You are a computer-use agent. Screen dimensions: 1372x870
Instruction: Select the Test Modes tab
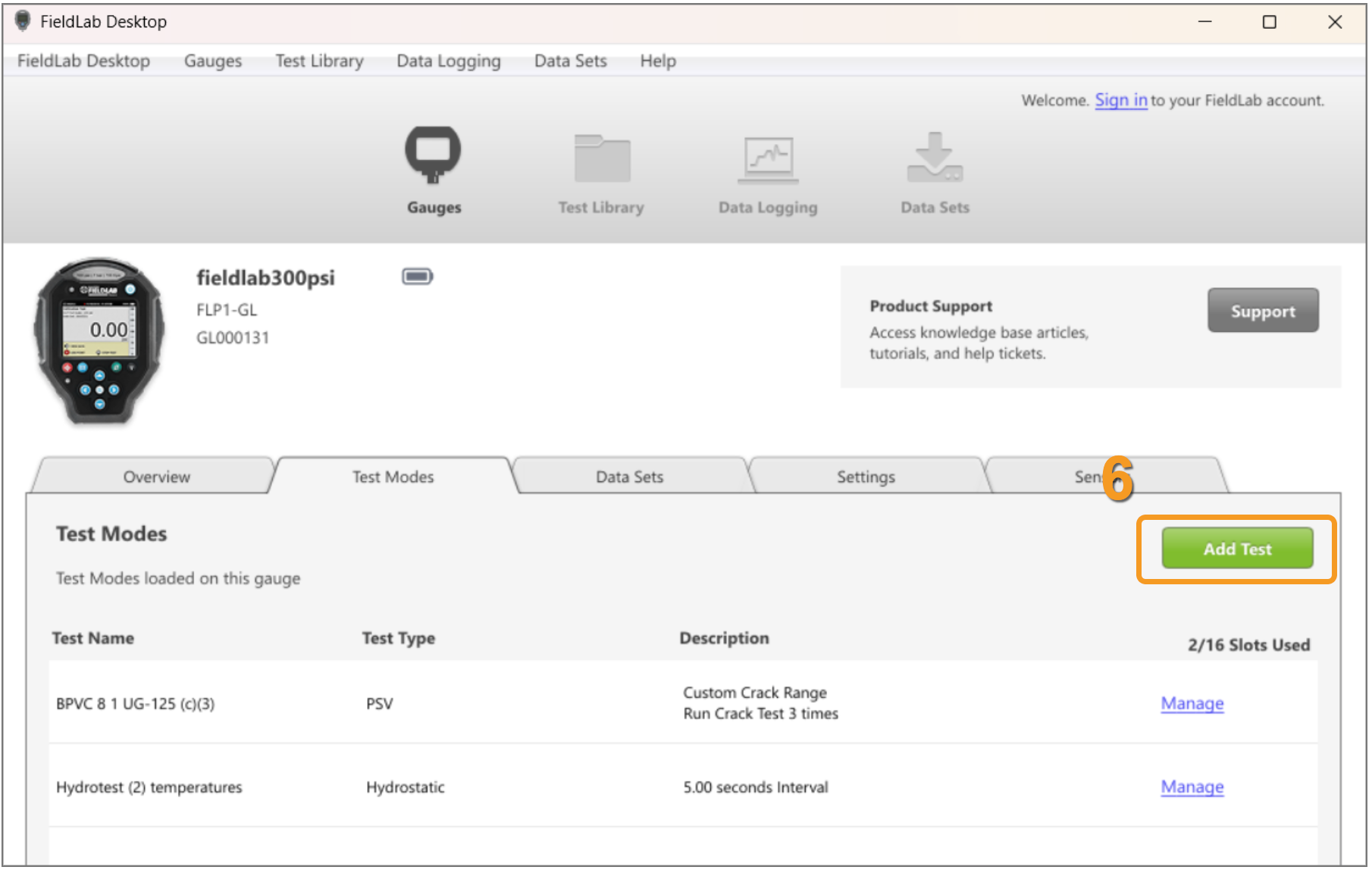pos(393,477)
